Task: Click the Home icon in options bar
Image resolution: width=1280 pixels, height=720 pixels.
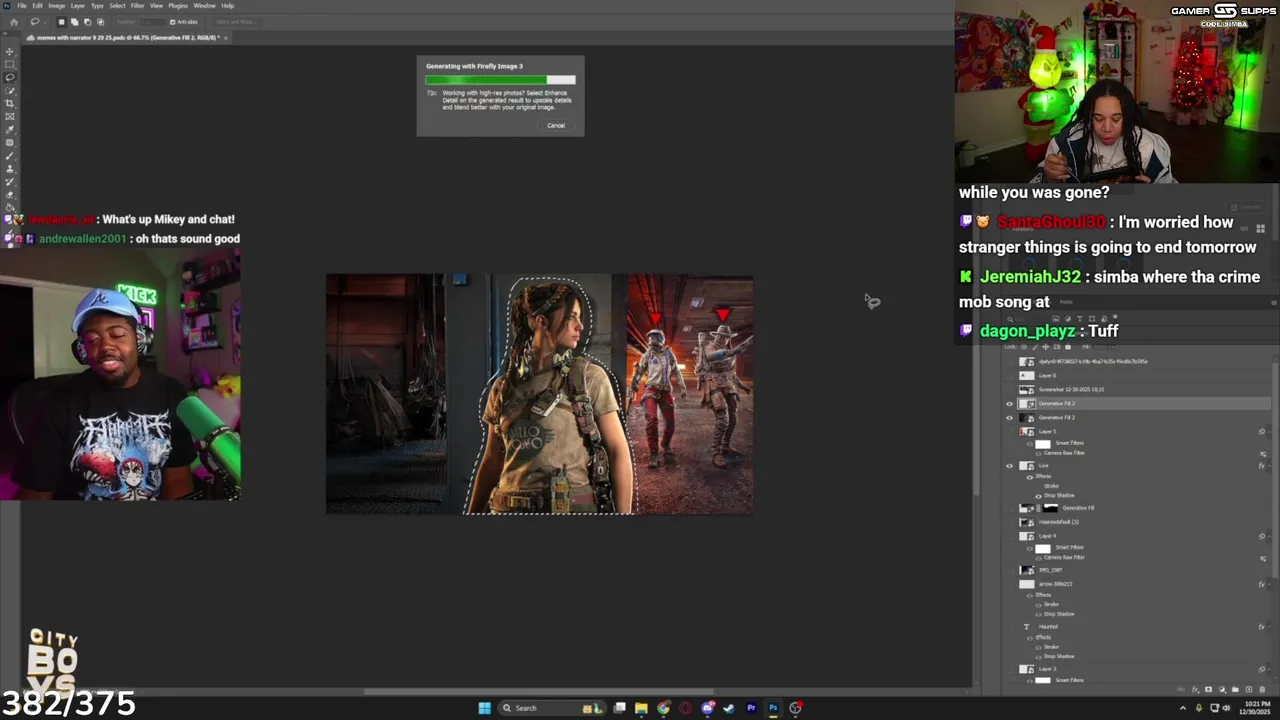Action: pyautogui.click(x=14, y=22)
